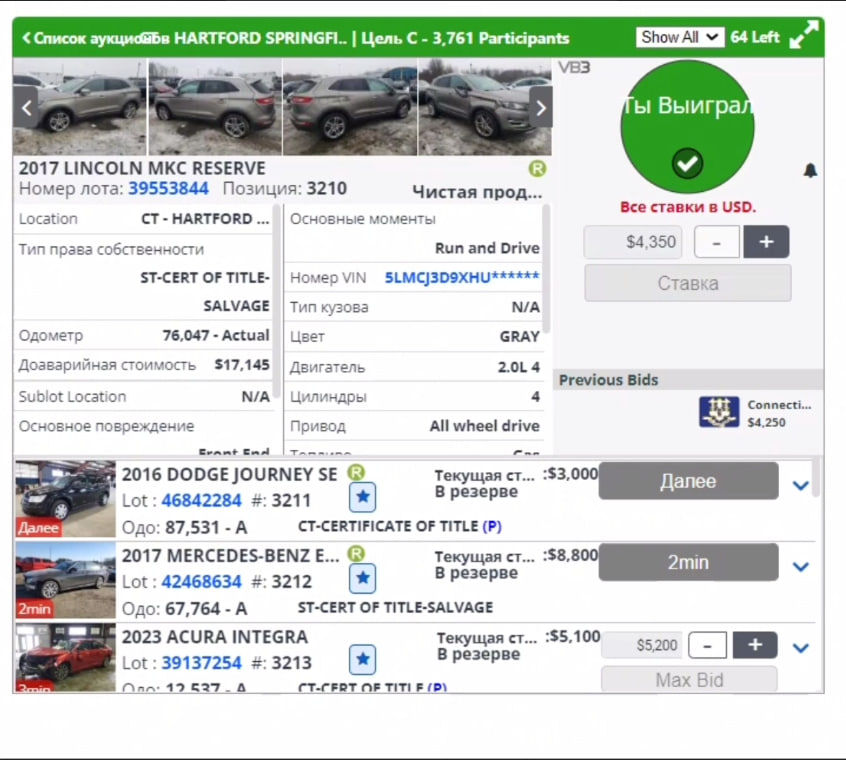
Task: Open lot number 39553844 link
Action: [x=168, y=188]
